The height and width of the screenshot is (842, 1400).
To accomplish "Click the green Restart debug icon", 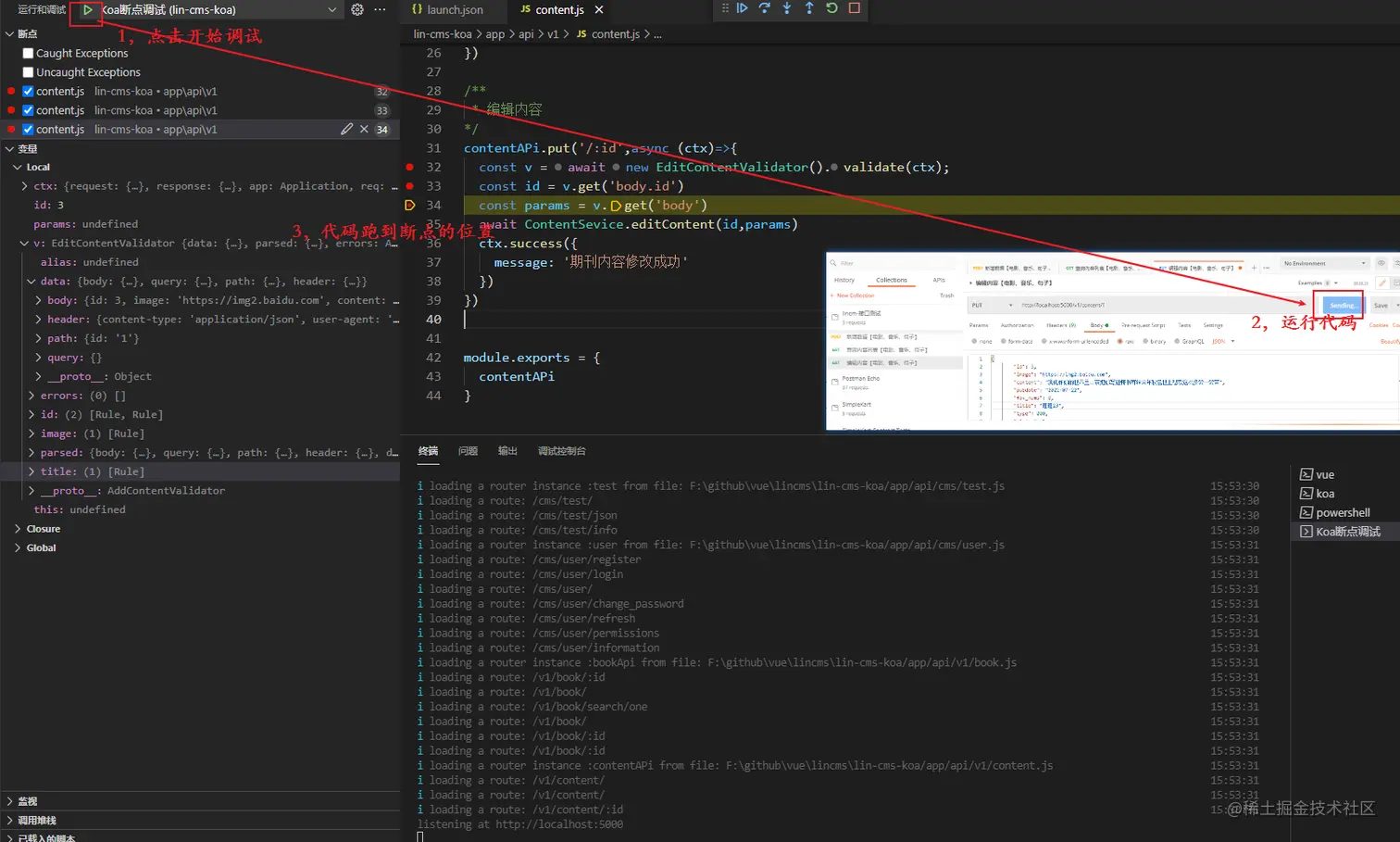I will [x=831, y=8].
